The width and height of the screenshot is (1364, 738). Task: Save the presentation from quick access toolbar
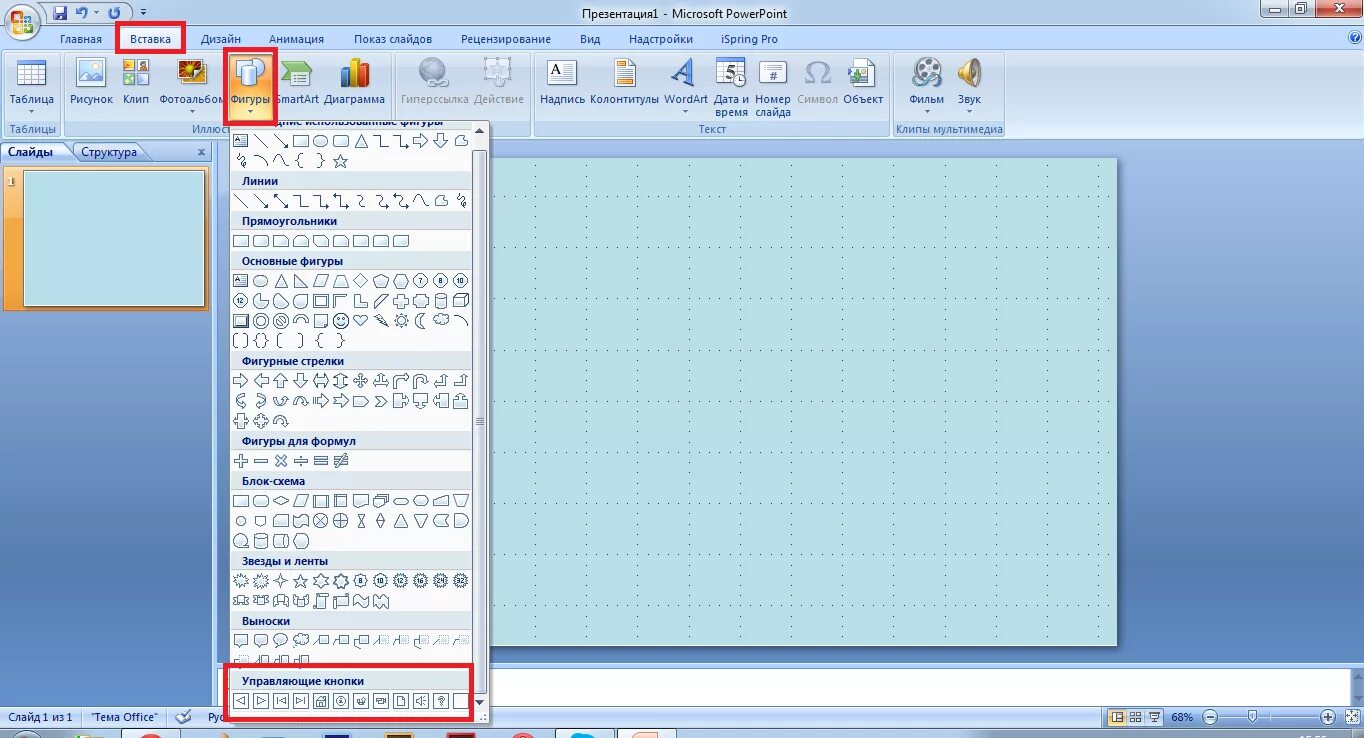tap(60, 13)
